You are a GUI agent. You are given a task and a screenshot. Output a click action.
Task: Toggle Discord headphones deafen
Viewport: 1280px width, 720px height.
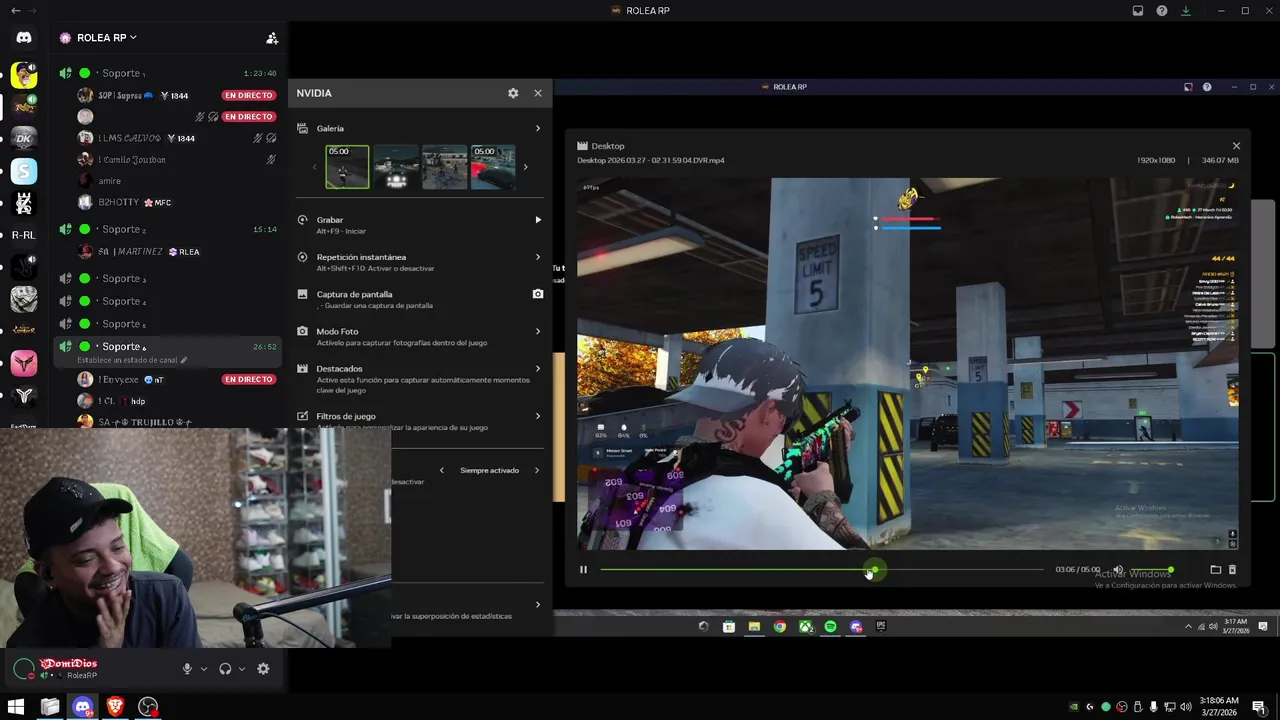pyautogui.click(x=225, y=669)
